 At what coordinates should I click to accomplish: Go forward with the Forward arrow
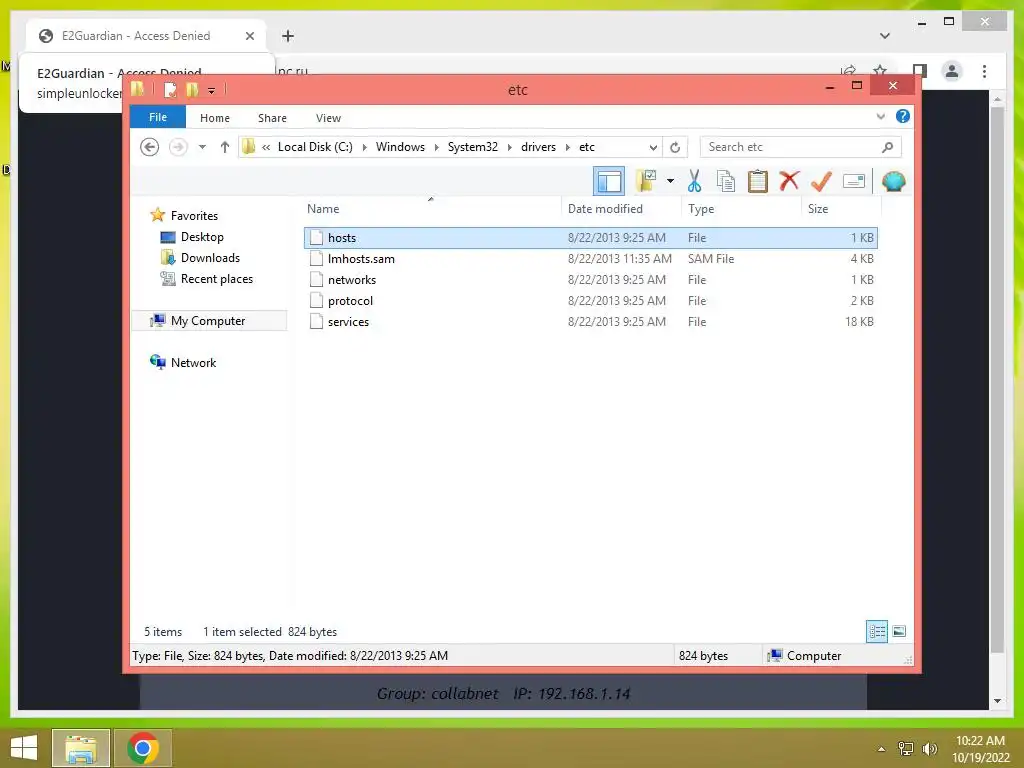[x=178, y=147]
